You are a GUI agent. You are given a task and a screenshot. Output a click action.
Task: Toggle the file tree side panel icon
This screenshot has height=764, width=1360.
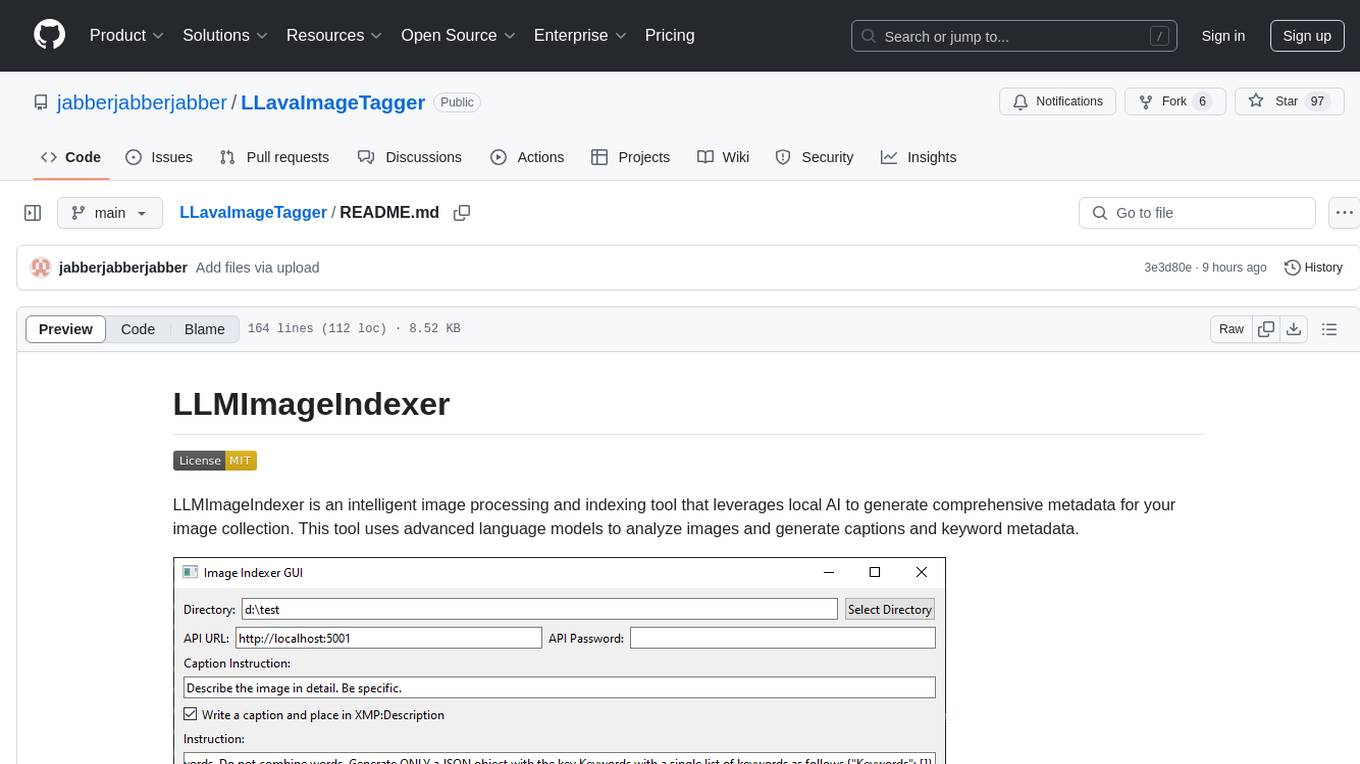(33, 213)
